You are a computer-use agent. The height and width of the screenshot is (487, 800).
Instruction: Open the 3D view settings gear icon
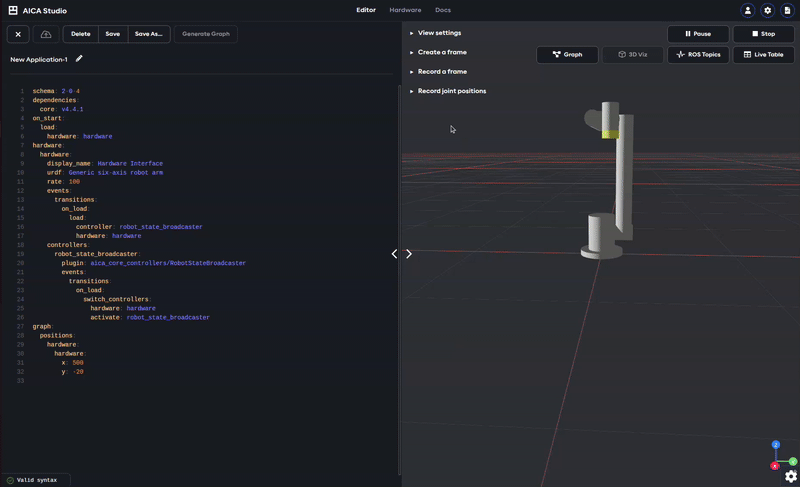point(791,476)
